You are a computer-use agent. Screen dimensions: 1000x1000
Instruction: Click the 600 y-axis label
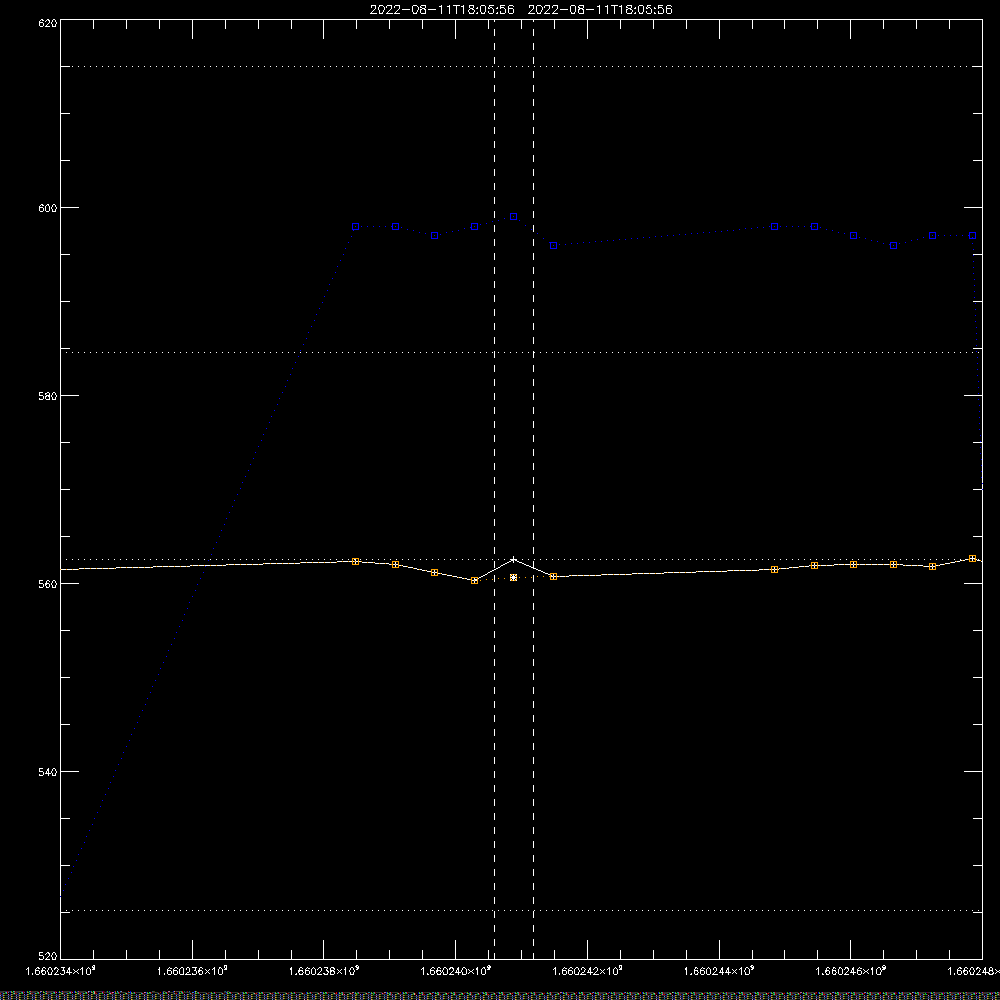coord(48,208)
